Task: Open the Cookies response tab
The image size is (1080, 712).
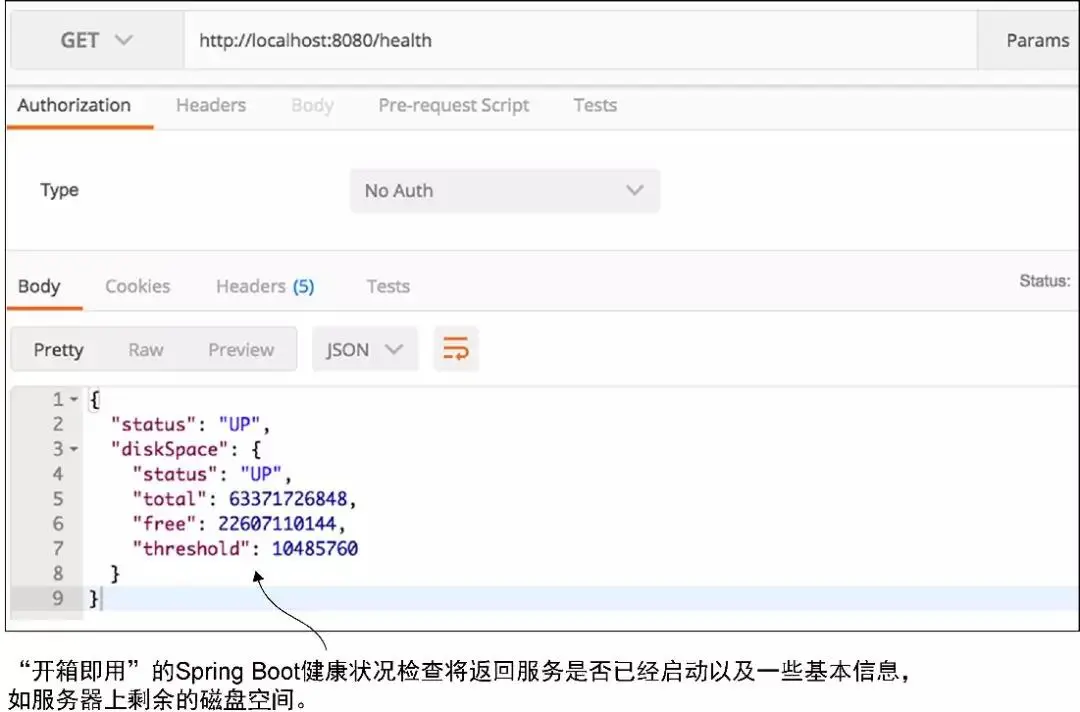Action: click(x=137, y=286)
